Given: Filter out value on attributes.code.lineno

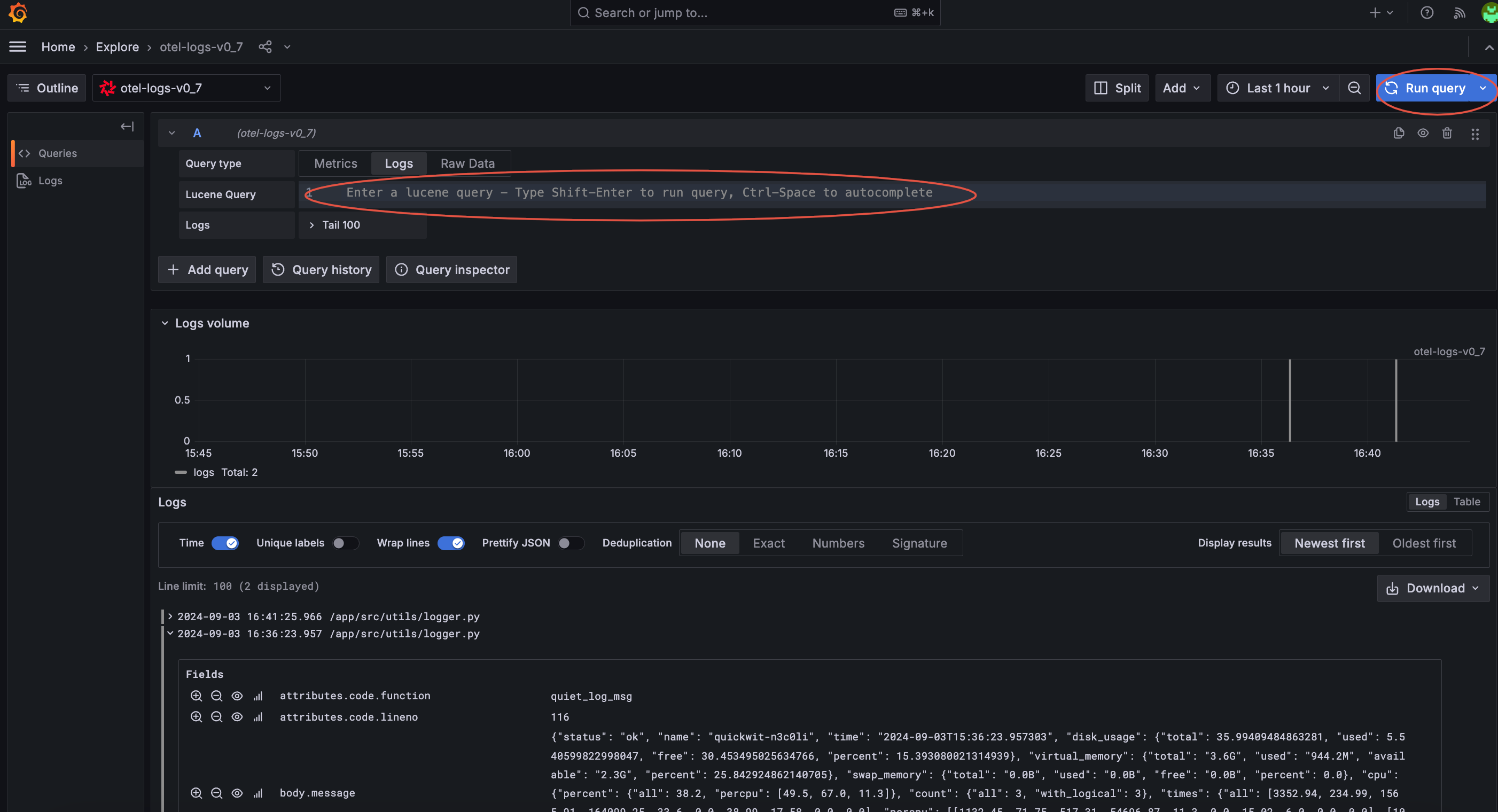Looking at the screenshot, I should tap(216, 716).
